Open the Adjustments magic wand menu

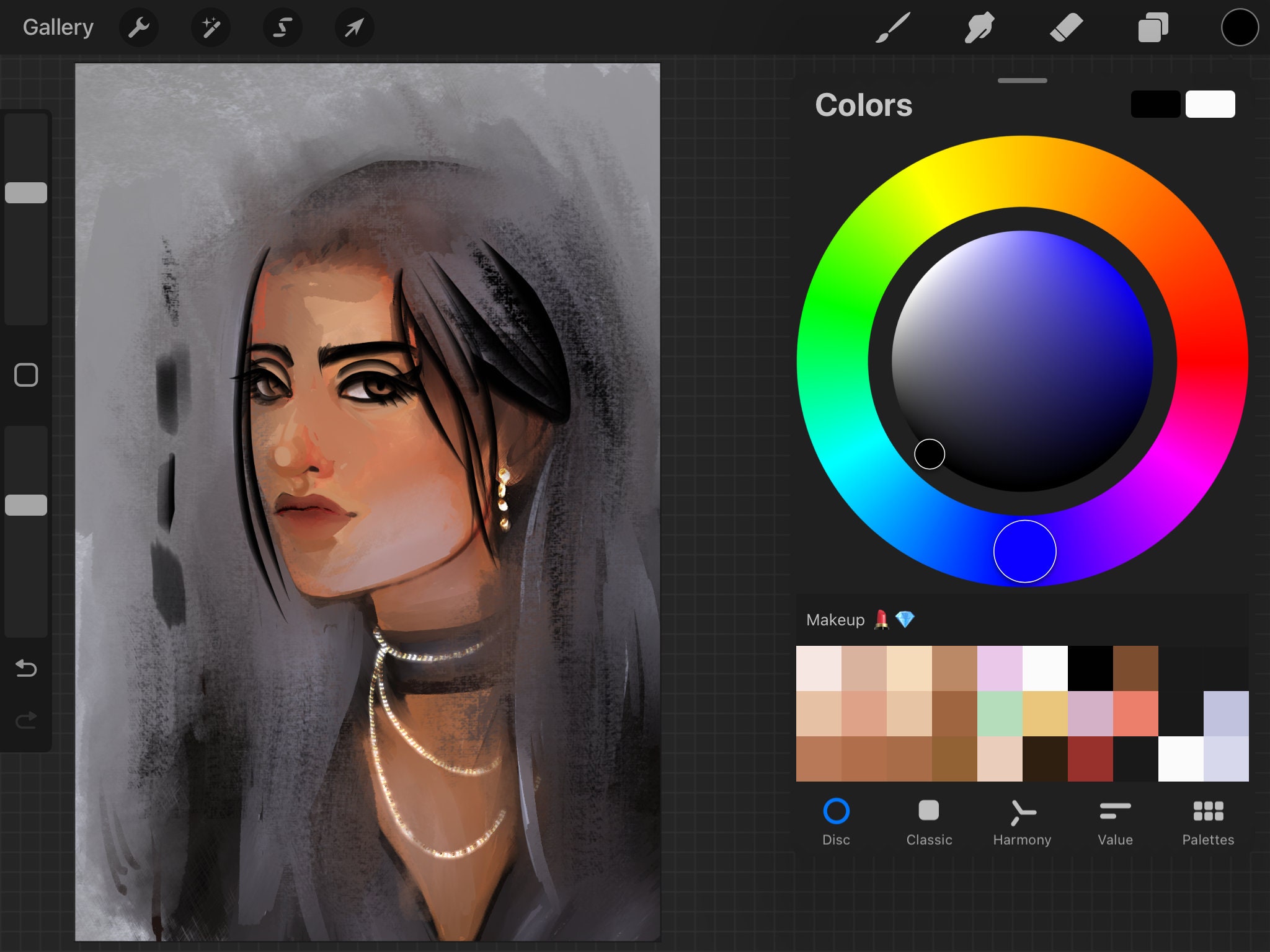210,27
